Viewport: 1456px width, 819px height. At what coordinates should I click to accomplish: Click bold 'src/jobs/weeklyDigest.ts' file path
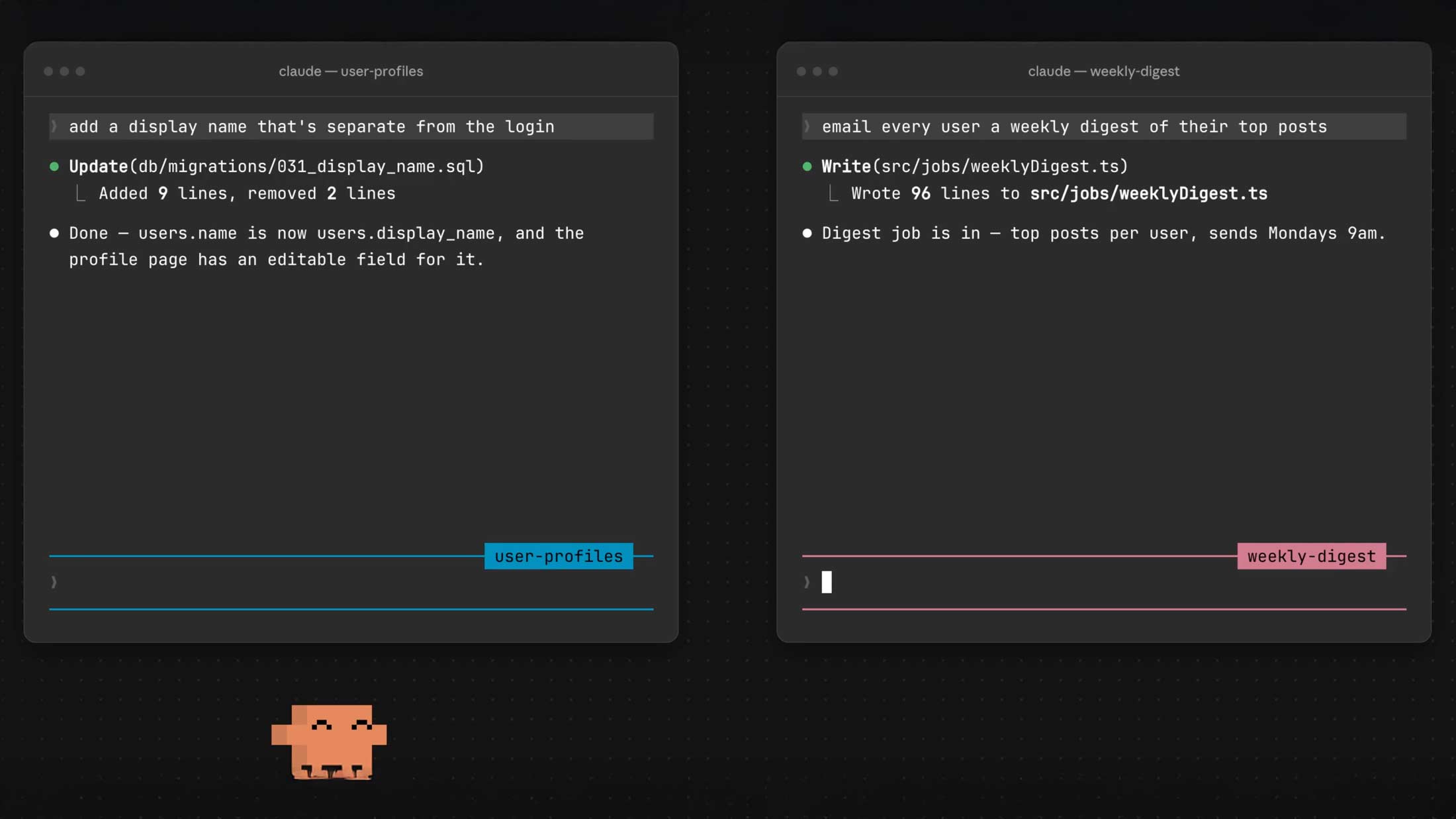point(1149,193)
